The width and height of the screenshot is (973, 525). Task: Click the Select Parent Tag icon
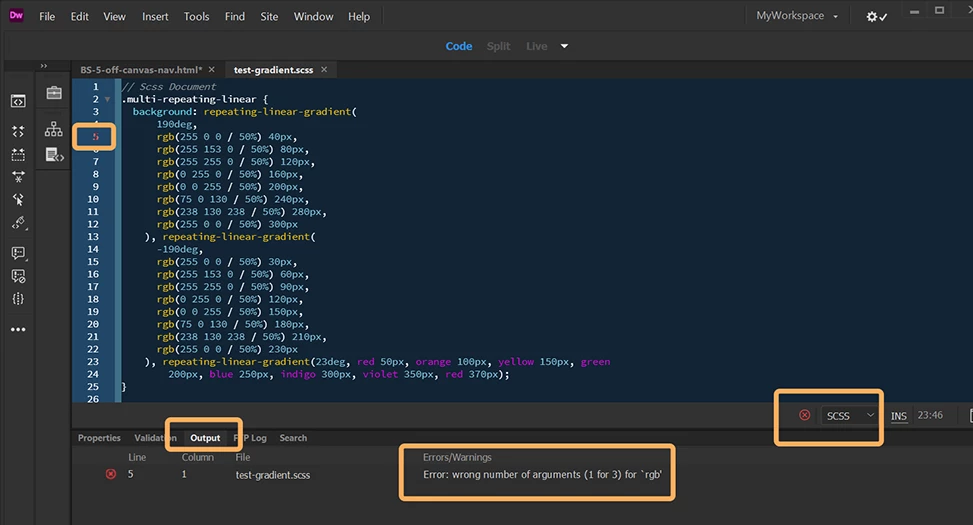[x=18, y=154]
